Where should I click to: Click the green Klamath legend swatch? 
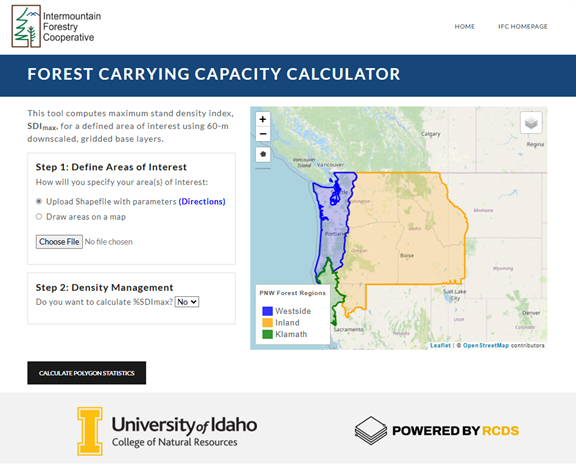click(267, 334)
